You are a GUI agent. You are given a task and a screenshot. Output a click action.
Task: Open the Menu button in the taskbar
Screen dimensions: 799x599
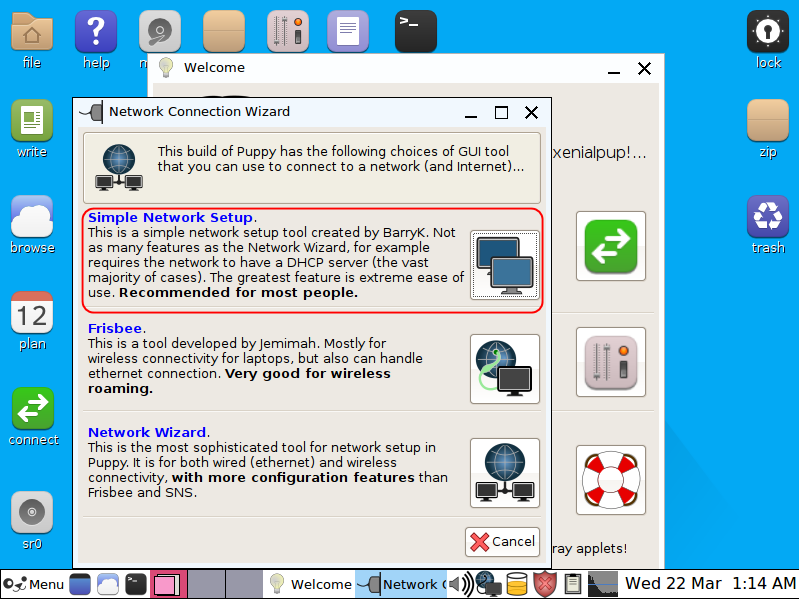[34, 584]
